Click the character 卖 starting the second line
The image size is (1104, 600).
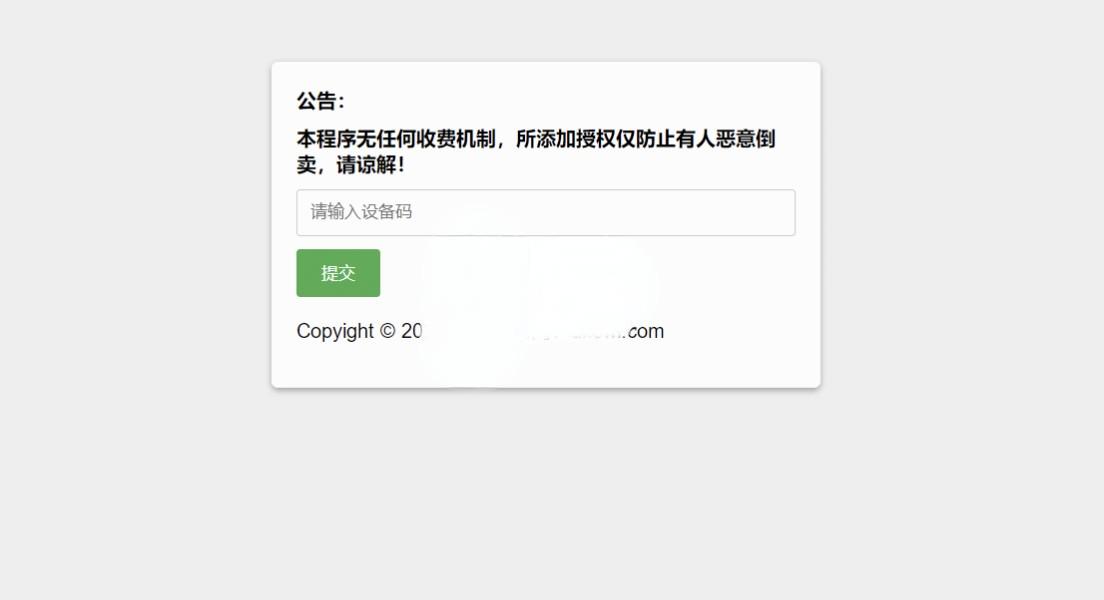click(x=306, y=165)
